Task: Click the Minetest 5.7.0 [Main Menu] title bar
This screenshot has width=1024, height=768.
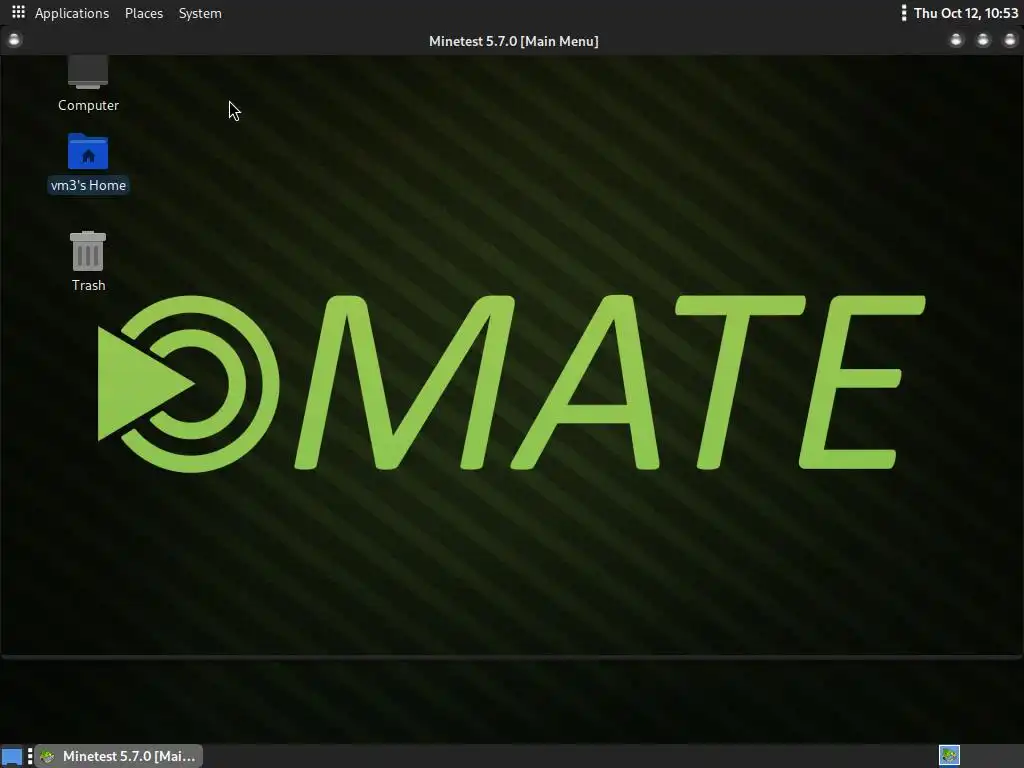Action: [513, 41]
